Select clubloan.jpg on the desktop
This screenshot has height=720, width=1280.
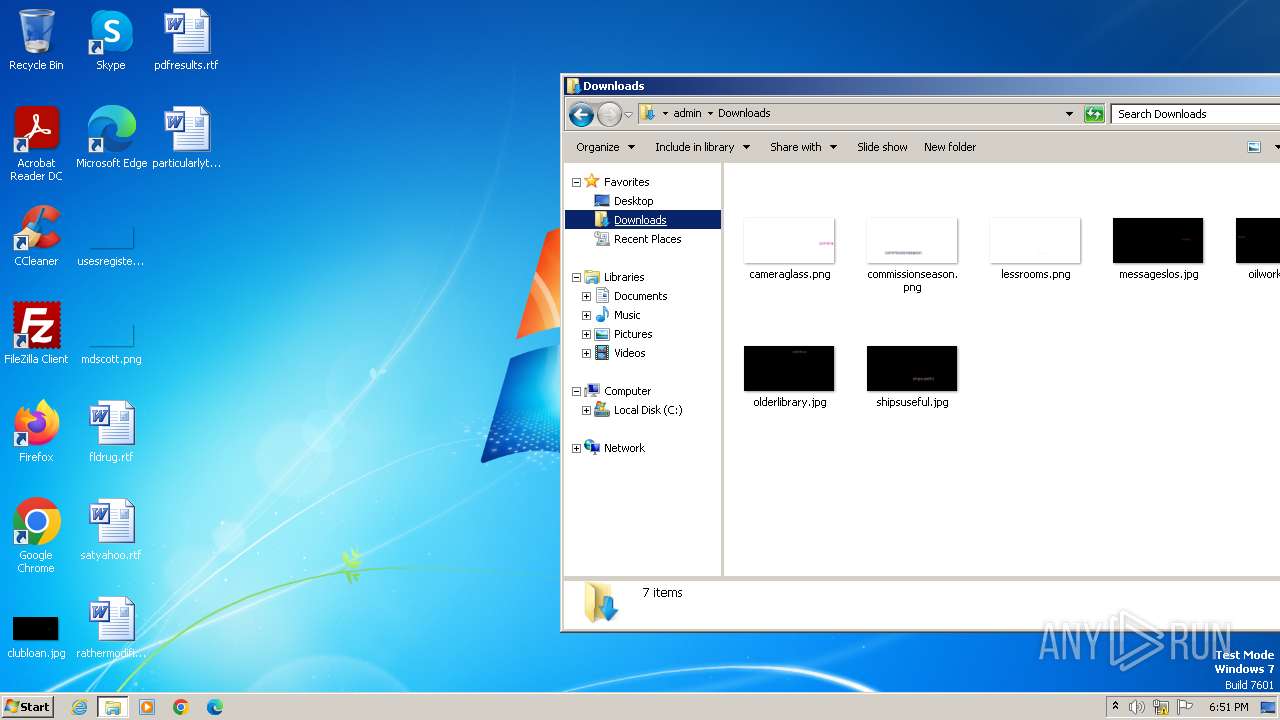coord(36,637)
